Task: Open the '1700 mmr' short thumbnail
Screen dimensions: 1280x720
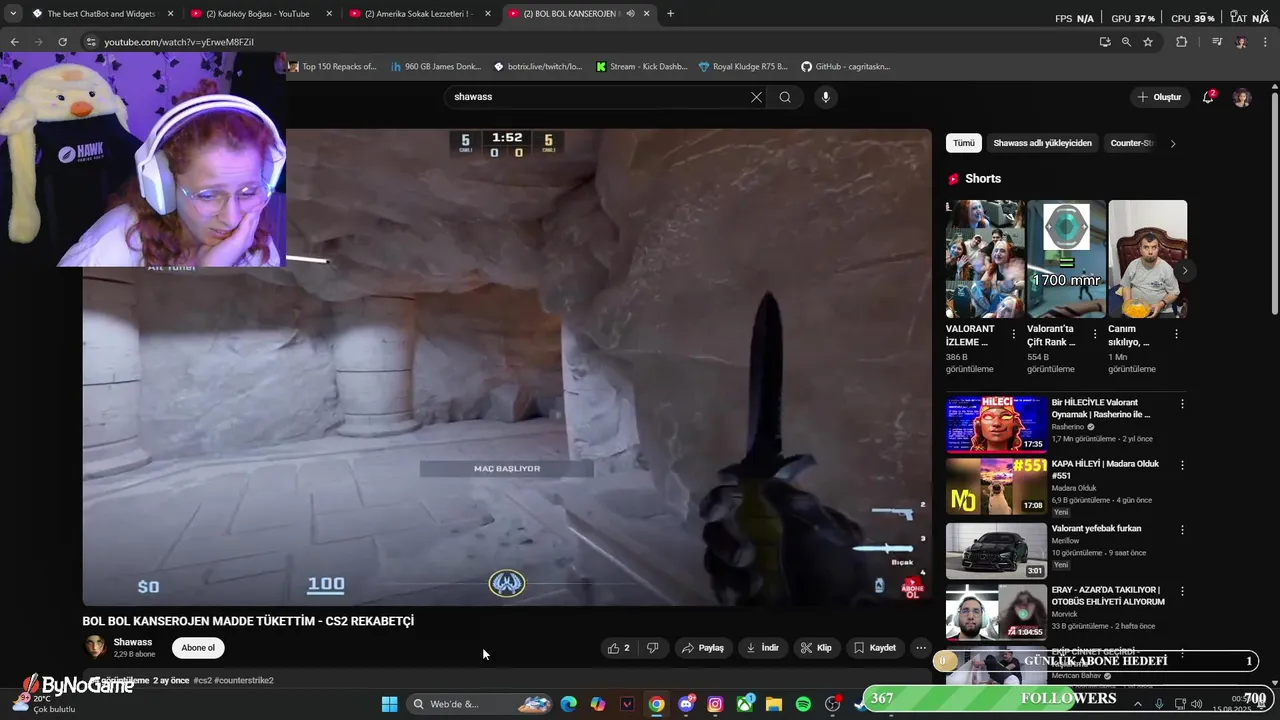Action: click(1066, 259)
